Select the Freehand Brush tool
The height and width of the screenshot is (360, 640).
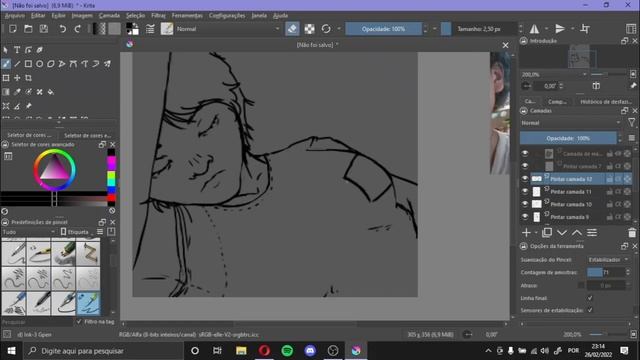(6, 64)
